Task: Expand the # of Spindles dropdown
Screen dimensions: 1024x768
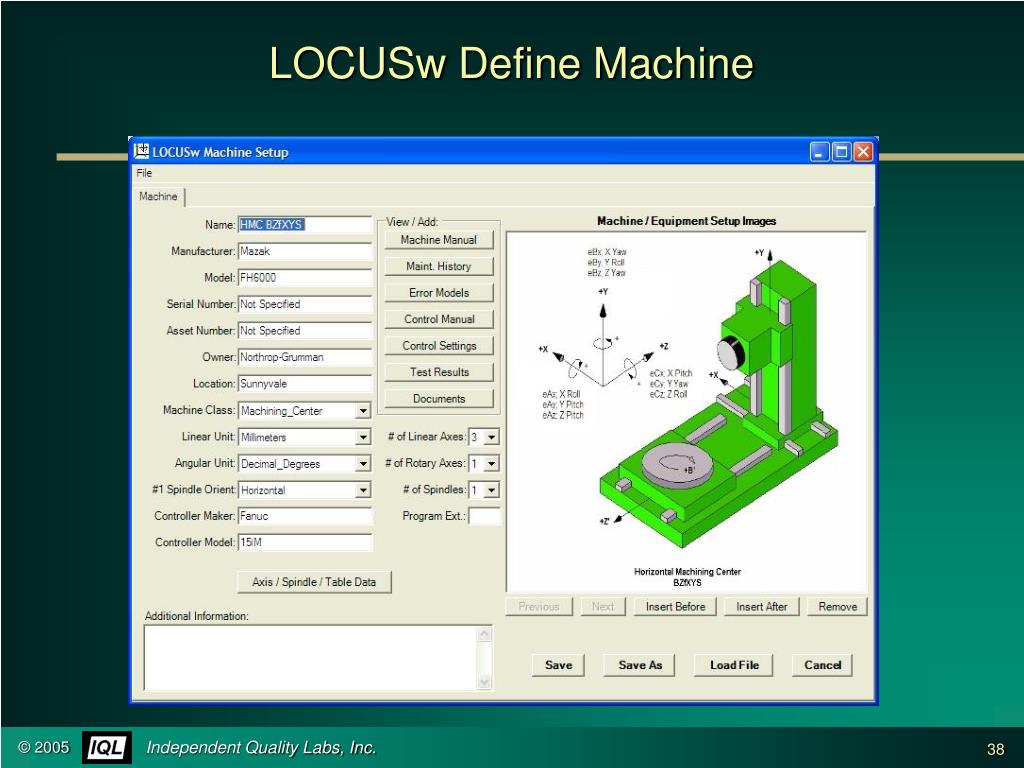Action: pyautogui.click(x=492, y=490)
